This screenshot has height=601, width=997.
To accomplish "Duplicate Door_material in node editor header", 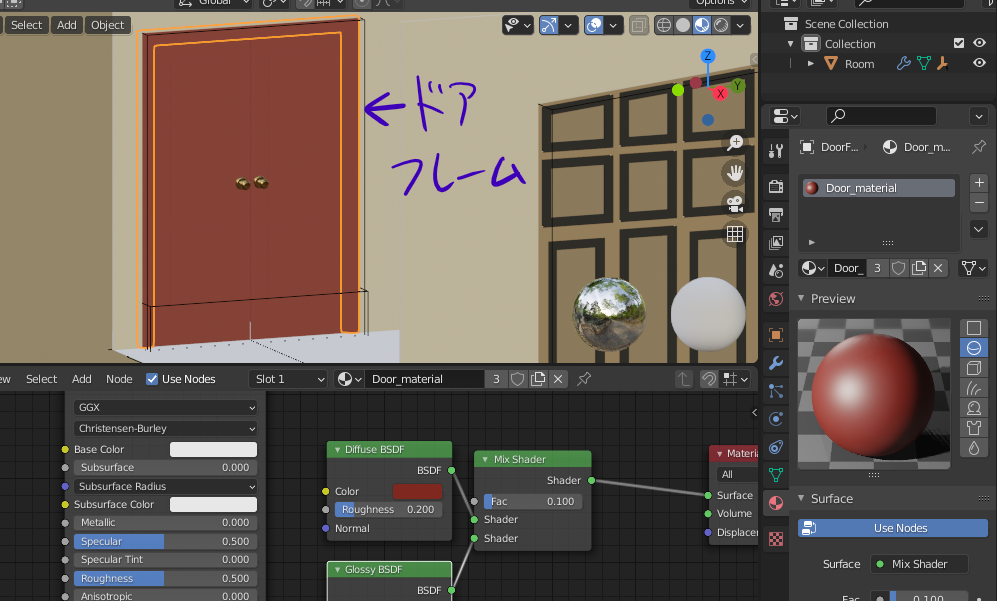I will point(538,379).
